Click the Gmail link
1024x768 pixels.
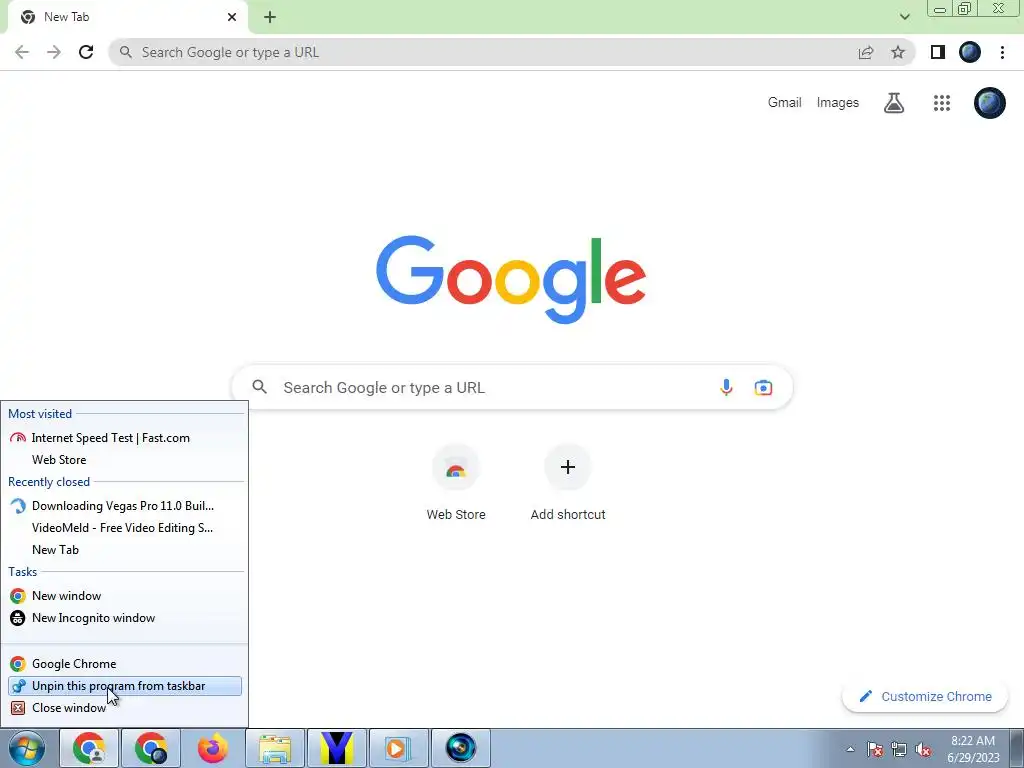[784, 103]
